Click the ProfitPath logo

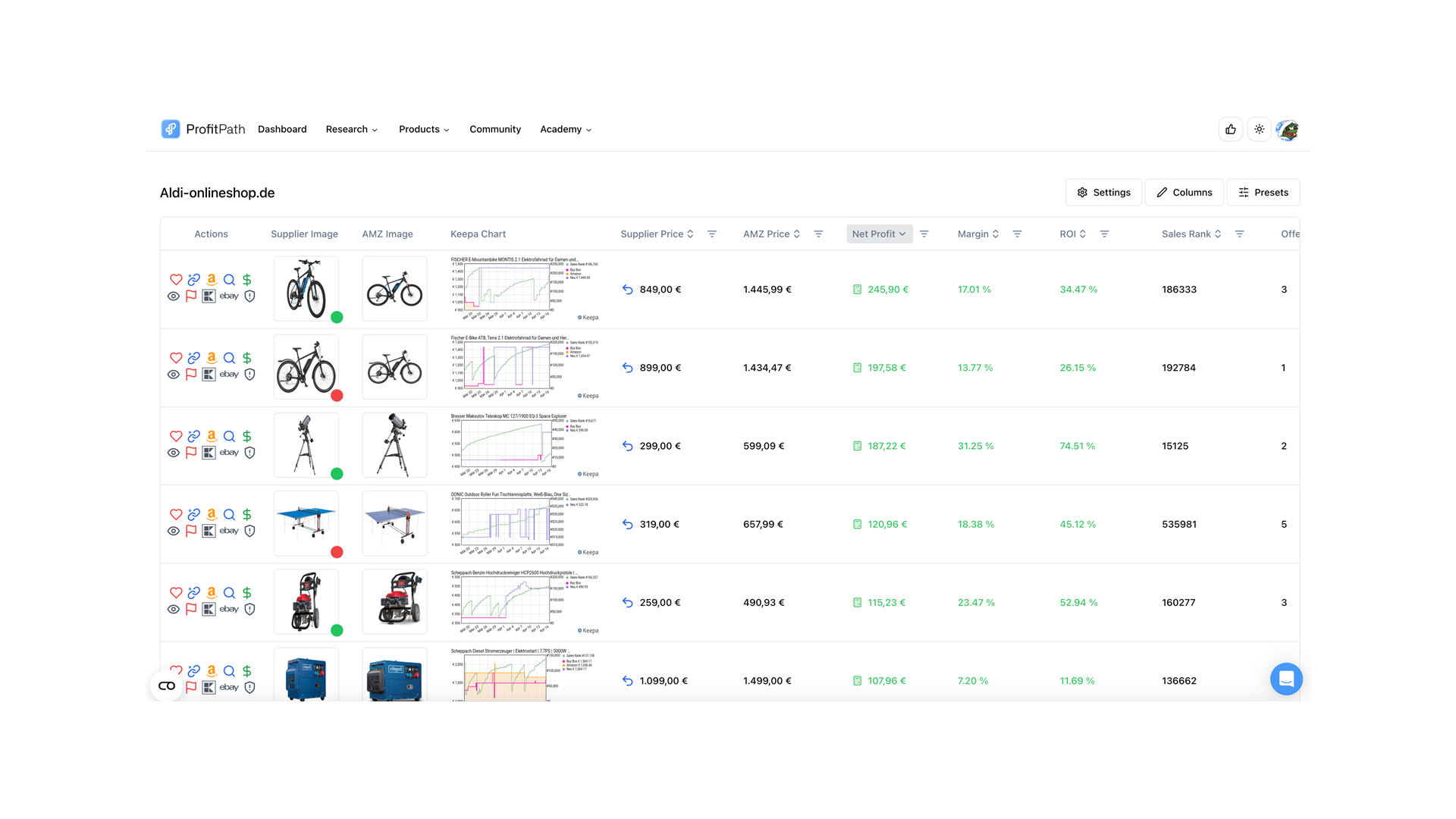coord(203,130)
